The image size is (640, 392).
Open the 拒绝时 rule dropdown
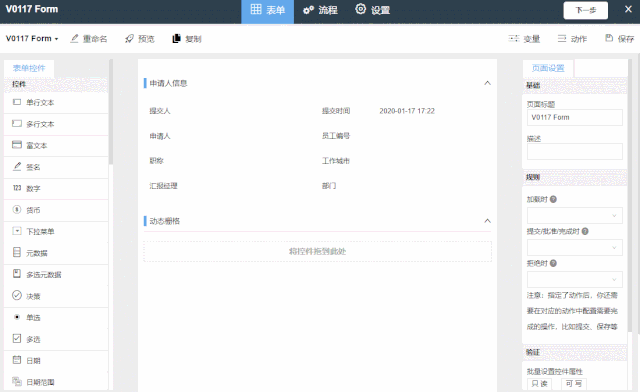pyautogui.click(x=575, y=280)
